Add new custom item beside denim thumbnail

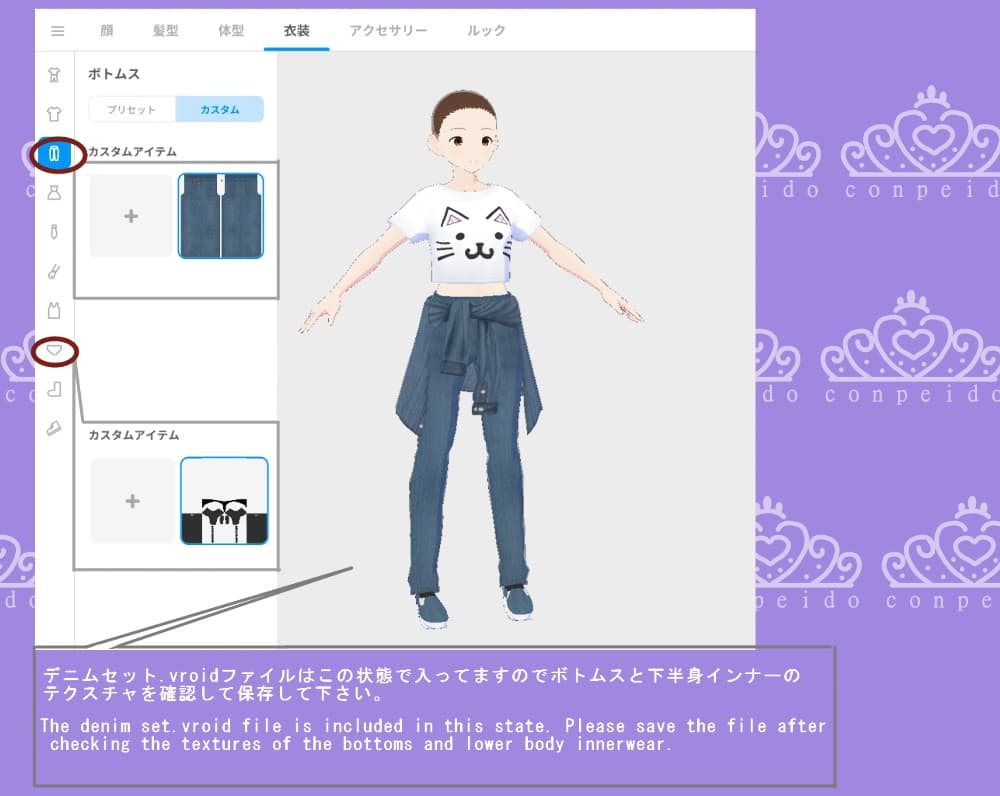tap(131, 216)
